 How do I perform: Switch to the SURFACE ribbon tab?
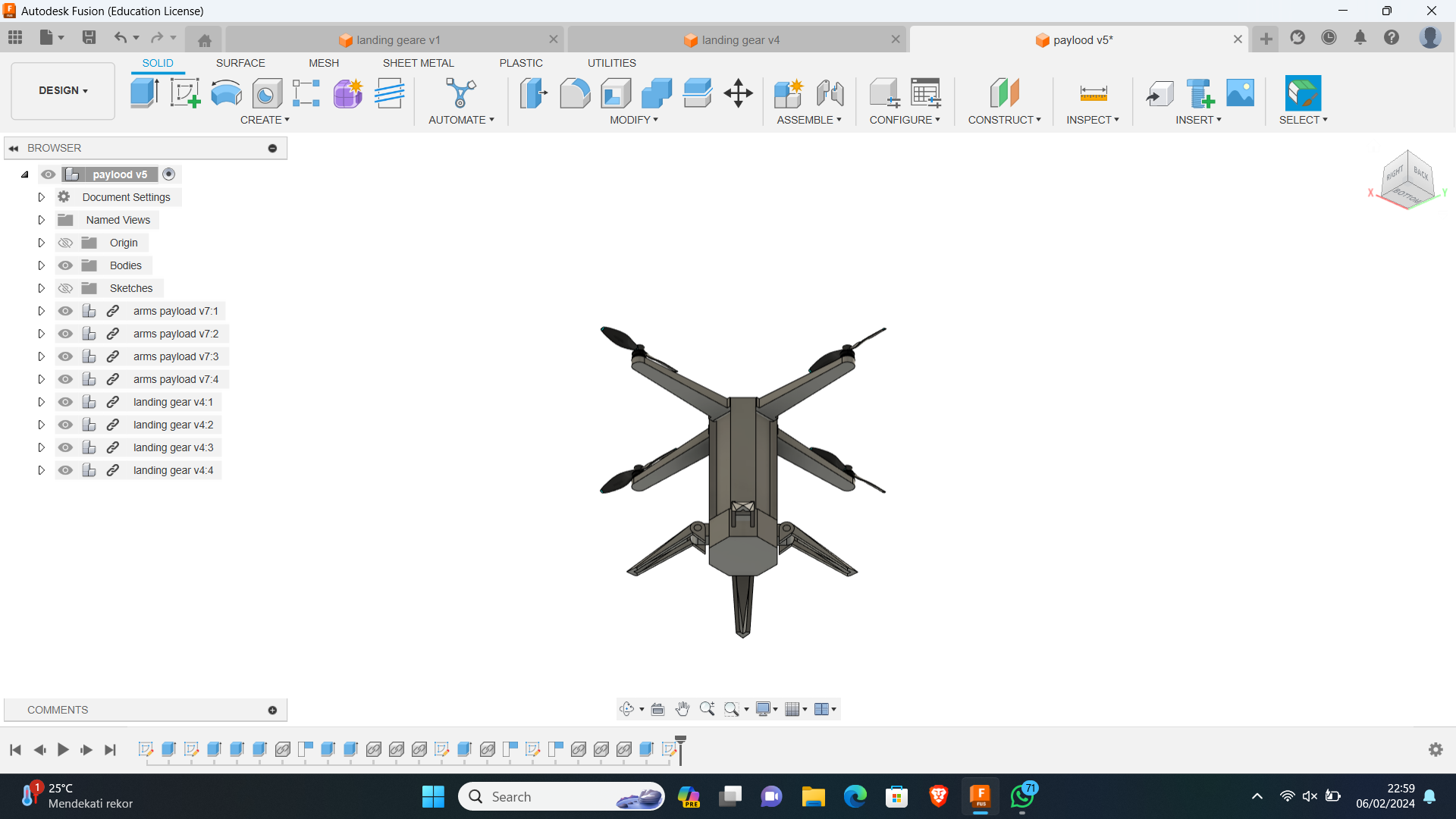pyautogui.click(x=240, y=63)
